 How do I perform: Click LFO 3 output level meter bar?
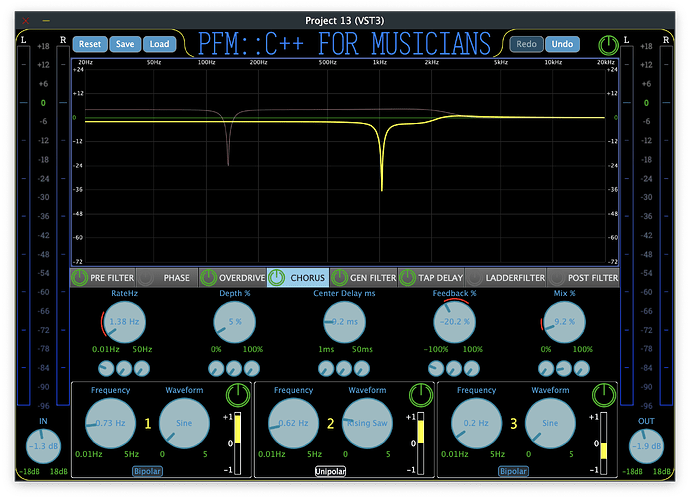(x=604, y=443)
